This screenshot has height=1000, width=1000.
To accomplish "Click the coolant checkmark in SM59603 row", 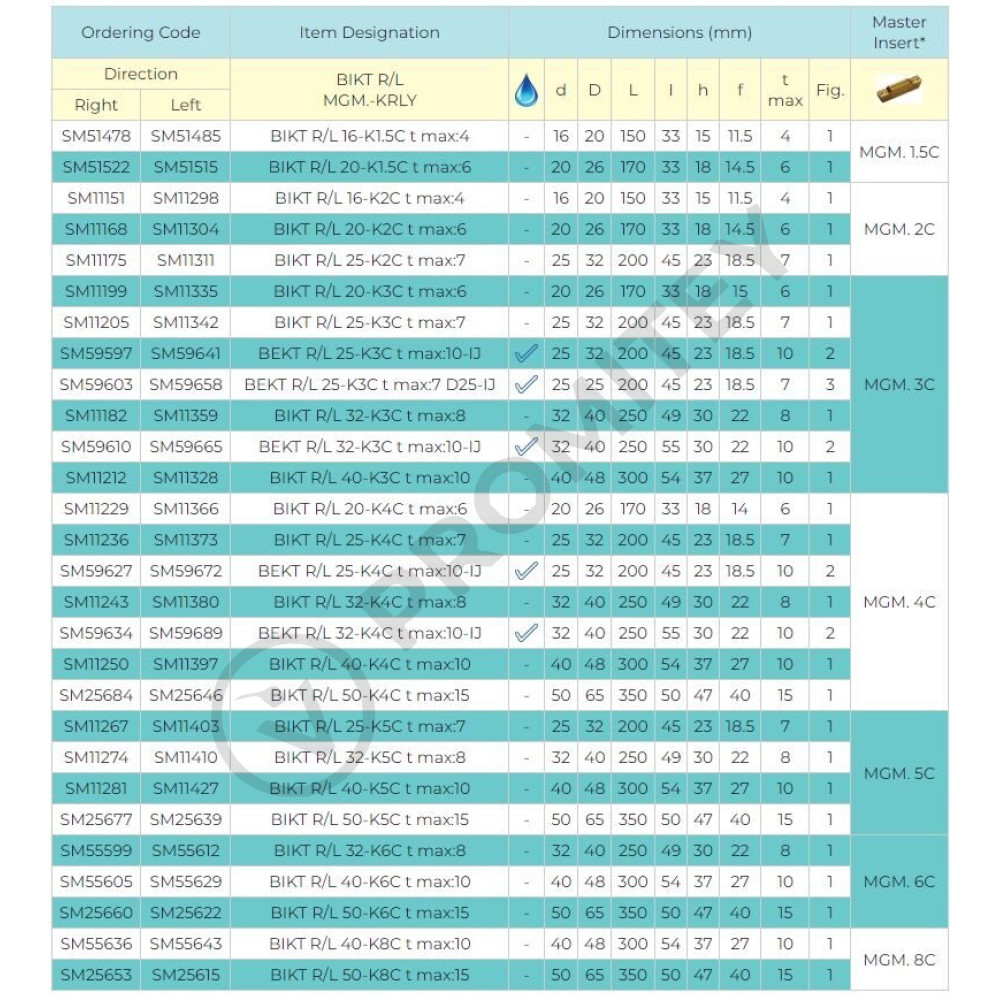I will 526,385.
